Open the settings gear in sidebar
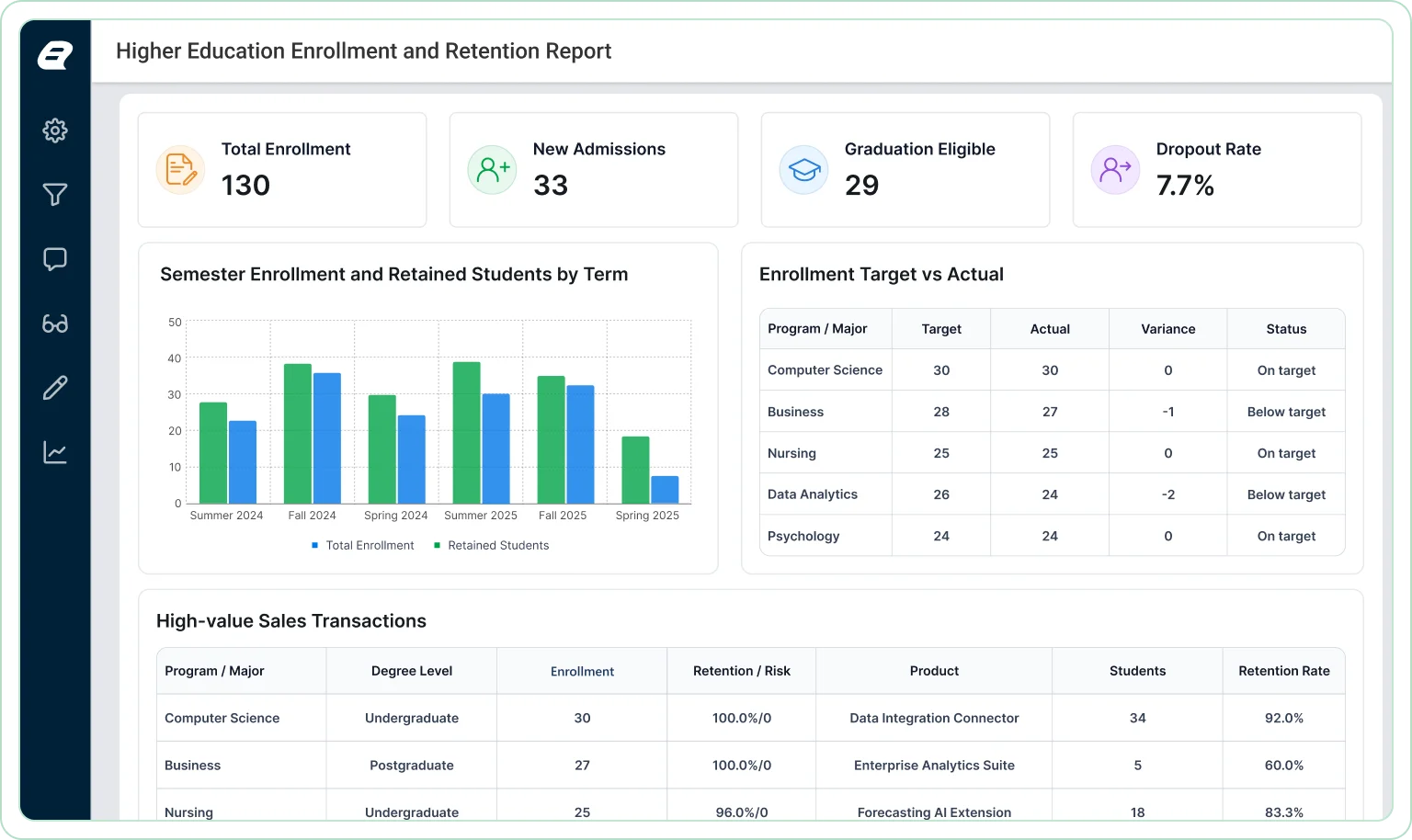The height and width of the screenshot is (840, 1412). [55, 131]
